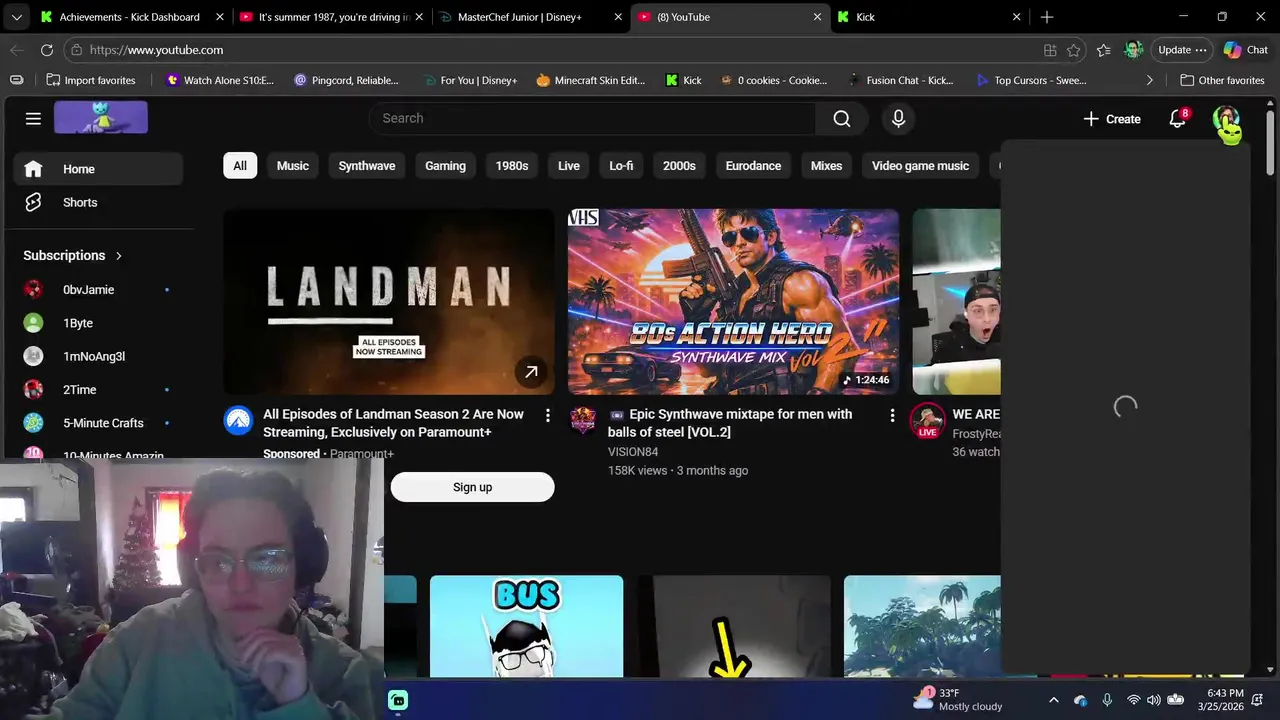Select the Mixes filter chip
The image size is (1280, 720).
pos(826,166)
